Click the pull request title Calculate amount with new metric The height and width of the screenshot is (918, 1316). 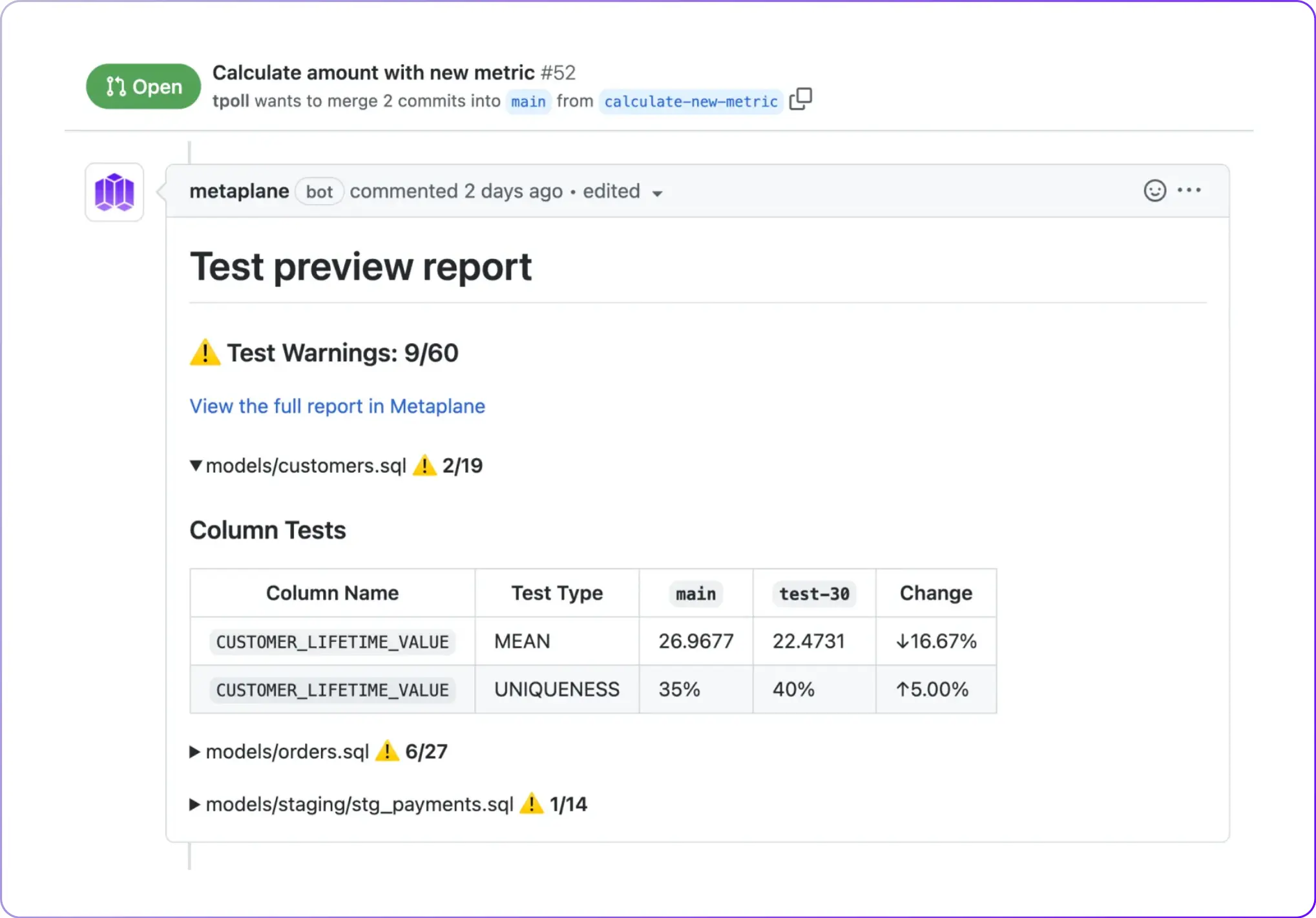[x=373, y=72]
